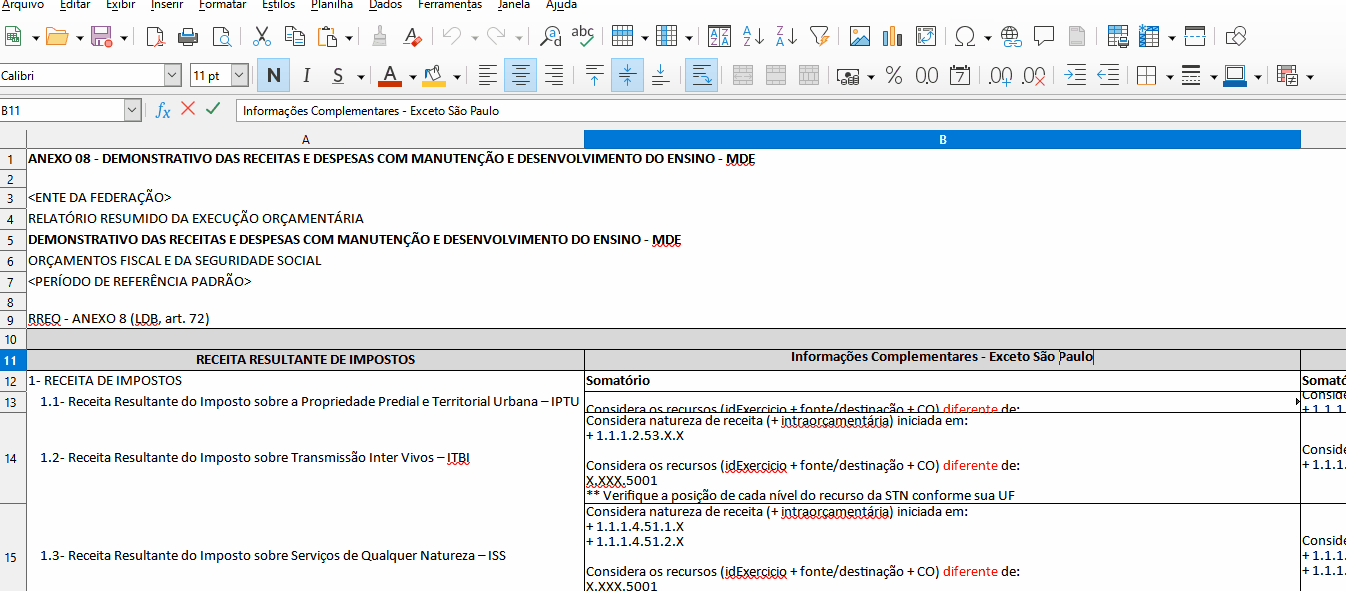Insert an image via toolbar icon
1346x591 pixels.
click(x=860, y=37)
